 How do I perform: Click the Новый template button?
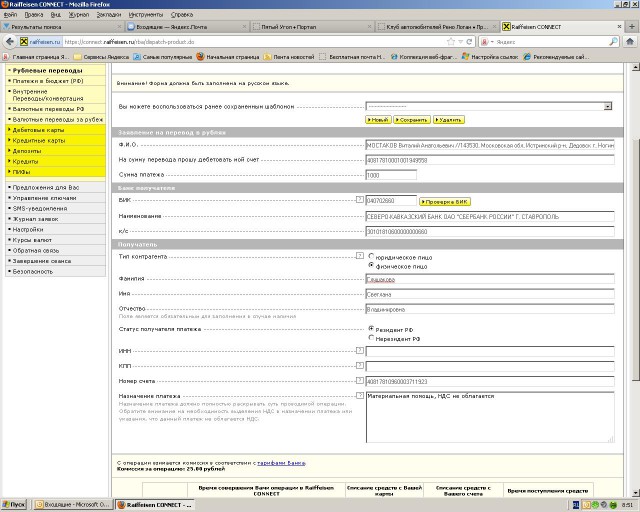tap(378, 120)
